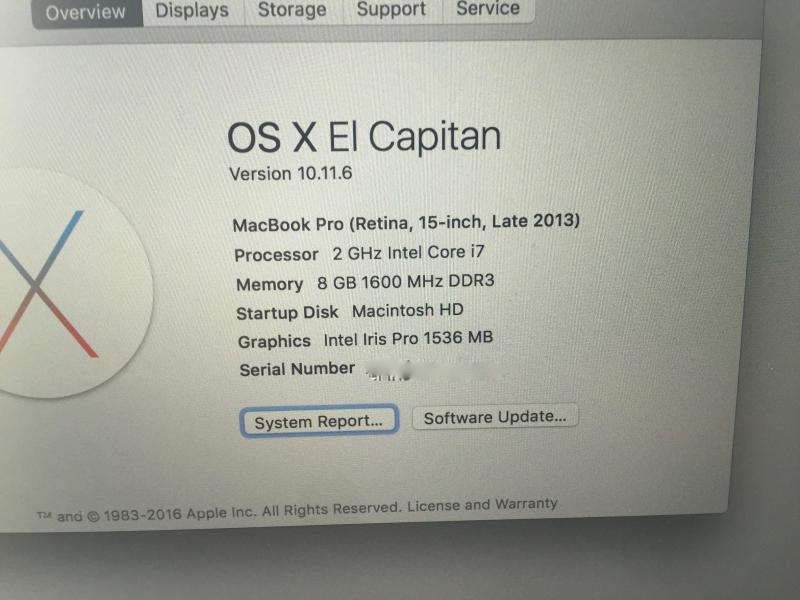This screenshot has height=600, width=800.
Task: Click the blurred serial number value
Action: click(436, 371)
